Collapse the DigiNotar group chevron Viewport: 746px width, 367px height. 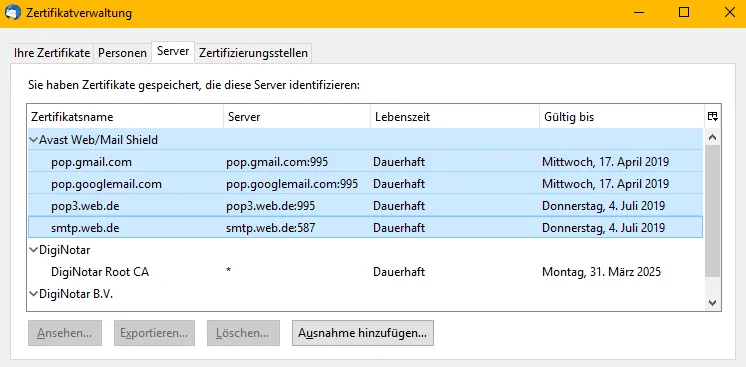pyautogui.click(x=33, y=249)
